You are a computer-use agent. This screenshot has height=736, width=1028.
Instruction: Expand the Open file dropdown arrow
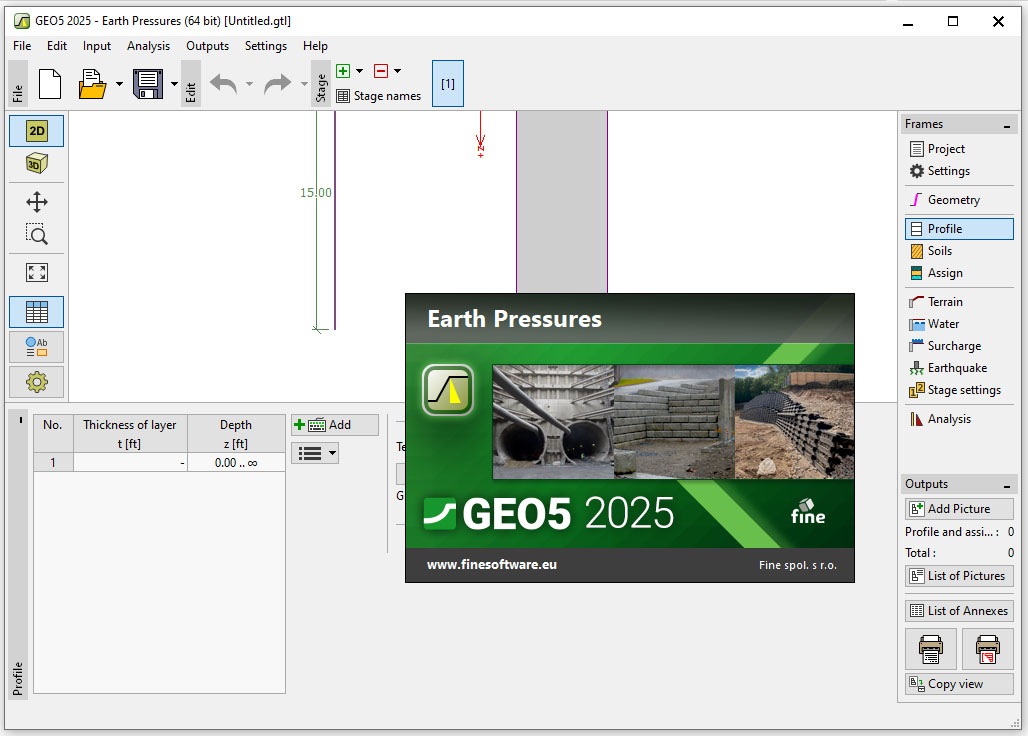(x=119, y=84)
